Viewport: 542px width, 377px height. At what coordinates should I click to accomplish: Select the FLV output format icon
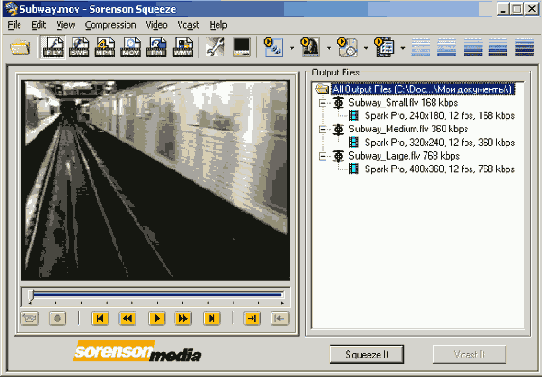pyautogui.click(x=53, y=47)
